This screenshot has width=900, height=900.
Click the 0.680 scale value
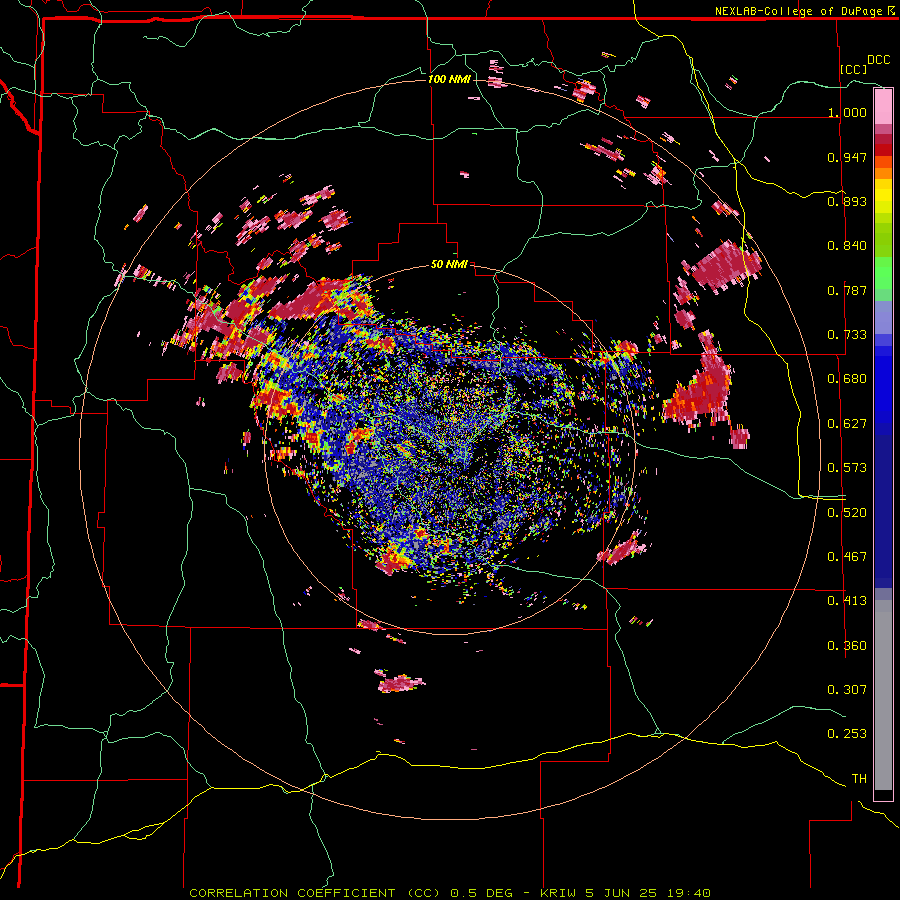click(x=847, y=379)
